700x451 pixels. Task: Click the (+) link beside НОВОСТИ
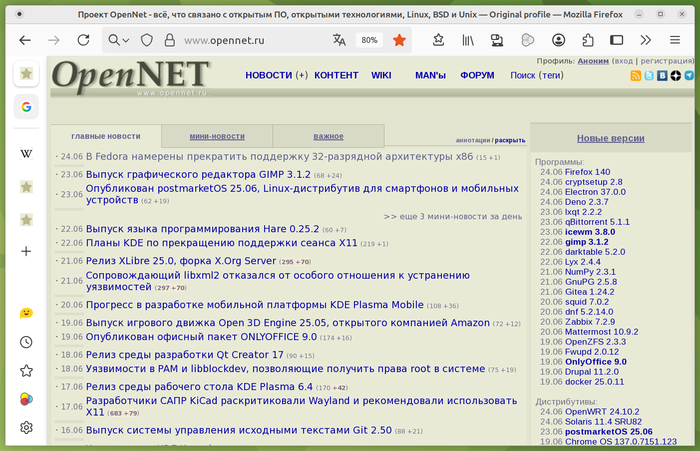302,75
